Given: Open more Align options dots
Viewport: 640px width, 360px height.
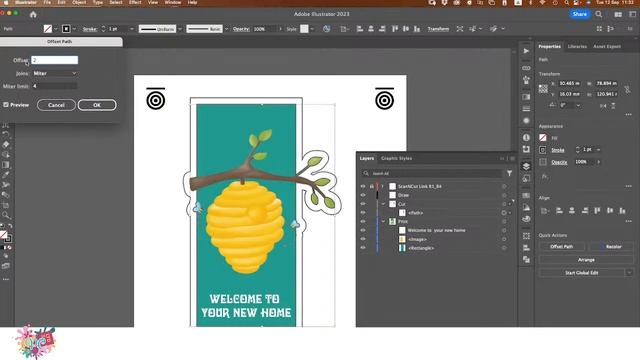Looking at the screenshot, I should click(x=629, y=221).
